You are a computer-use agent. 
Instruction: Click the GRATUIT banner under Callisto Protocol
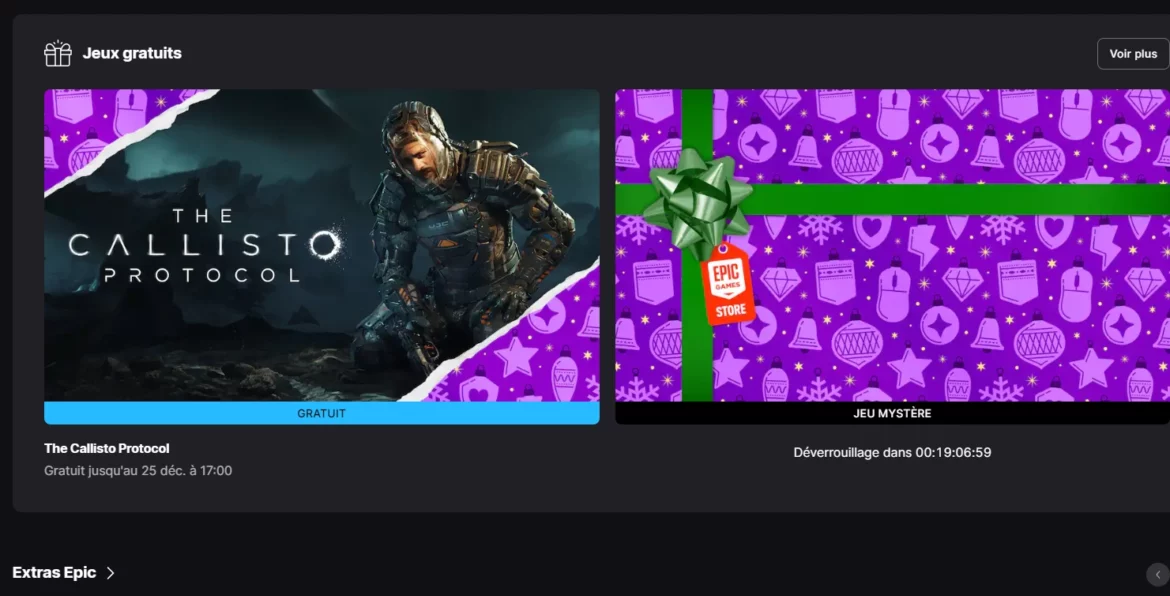click(321, 412)
